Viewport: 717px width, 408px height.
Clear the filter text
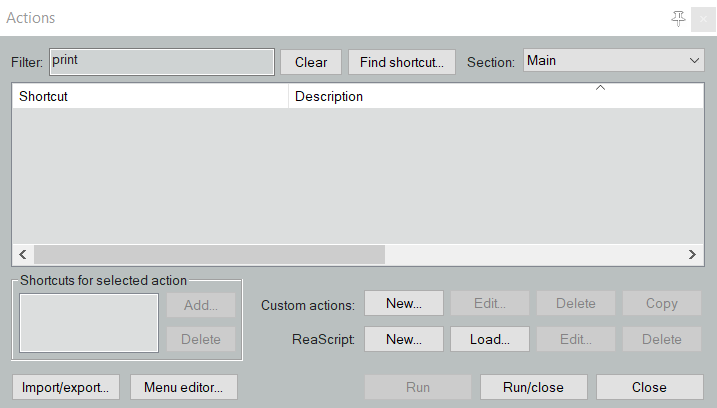(x=311, y=62)
